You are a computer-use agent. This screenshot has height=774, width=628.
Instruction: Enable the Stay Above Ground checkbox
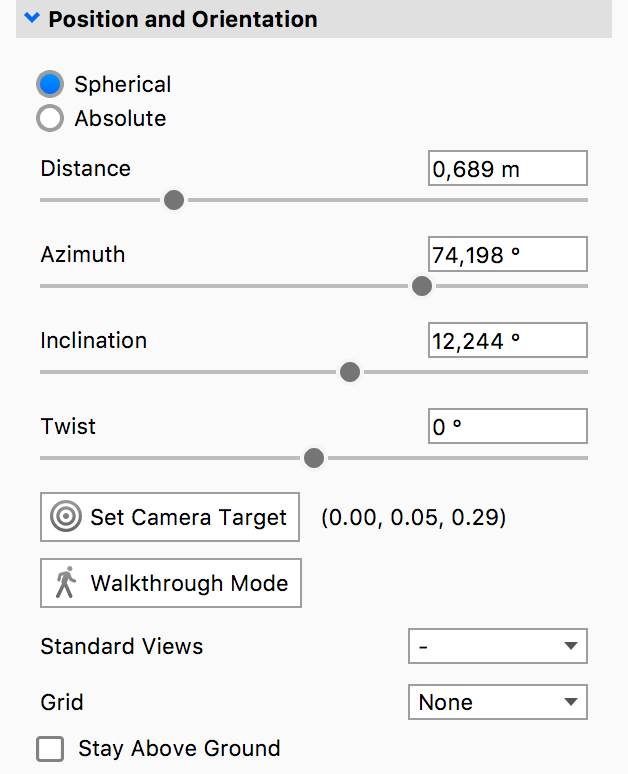[x=49, y=749]
